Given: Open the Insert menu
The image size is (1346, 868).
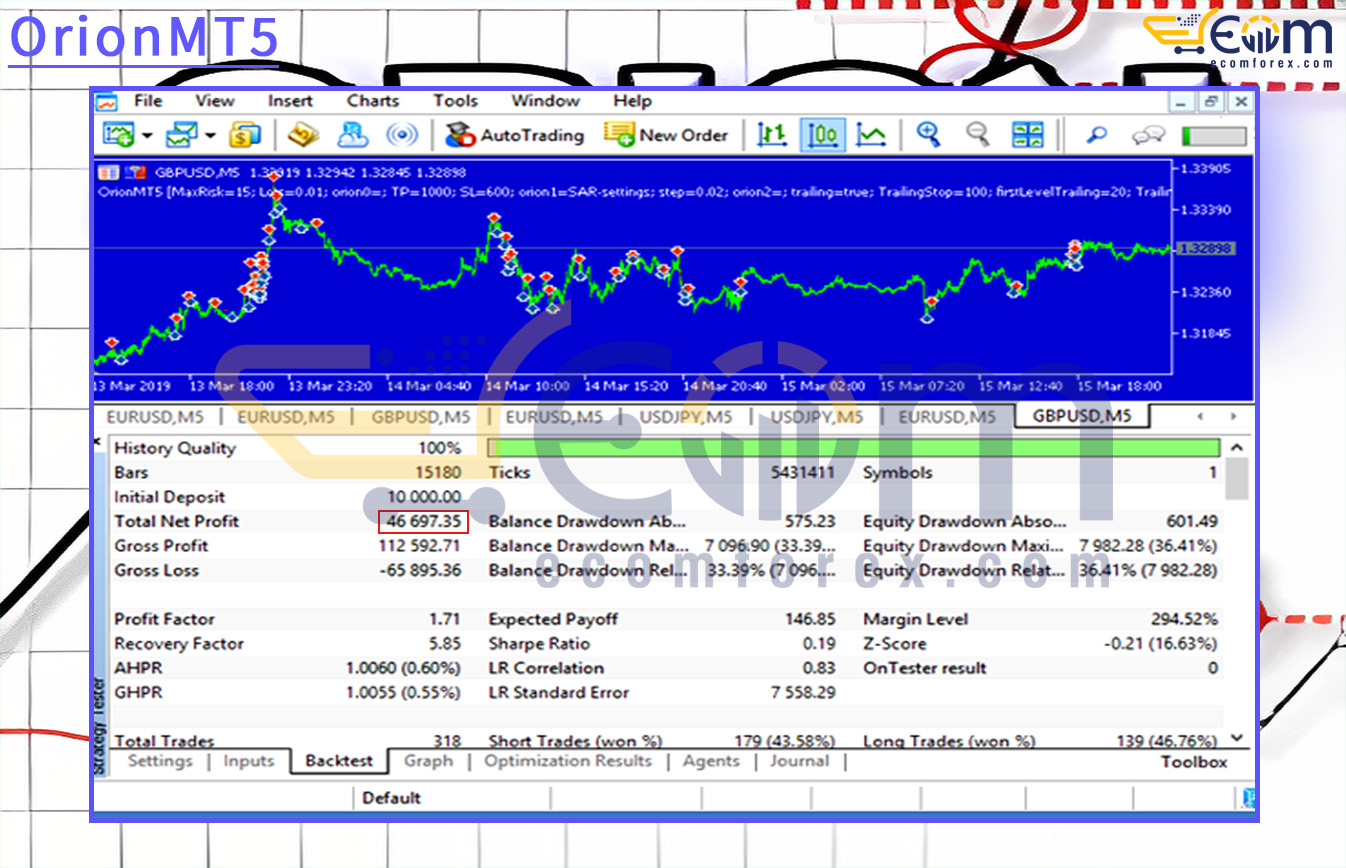Looking at the screenshot, I should click(290, 101).
